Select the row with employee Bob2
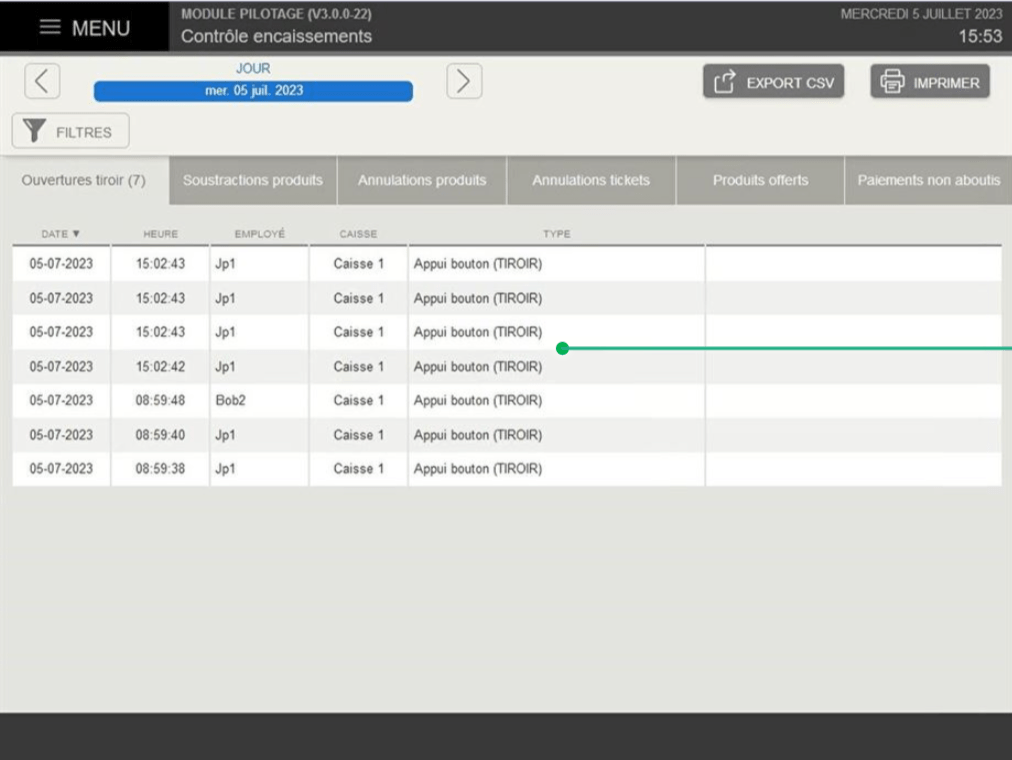This screenshot has height=760, width=1012. coord(230,401)
